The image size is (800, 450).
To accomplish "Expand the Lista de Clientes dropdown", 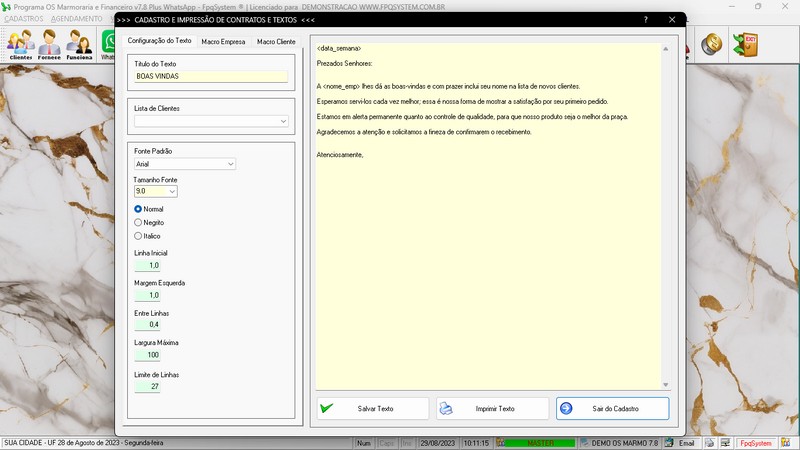I will pyautogui.click(x=283, y=121).
